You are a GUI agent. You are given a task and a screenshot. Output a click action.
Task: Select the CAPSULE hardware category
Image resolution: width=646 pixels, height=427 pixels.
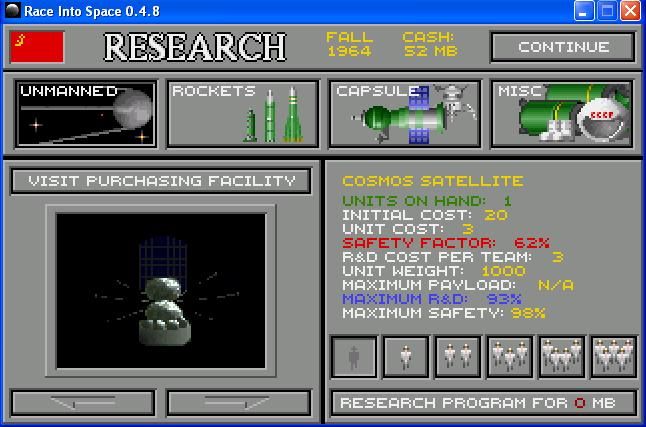pos(405,114)
